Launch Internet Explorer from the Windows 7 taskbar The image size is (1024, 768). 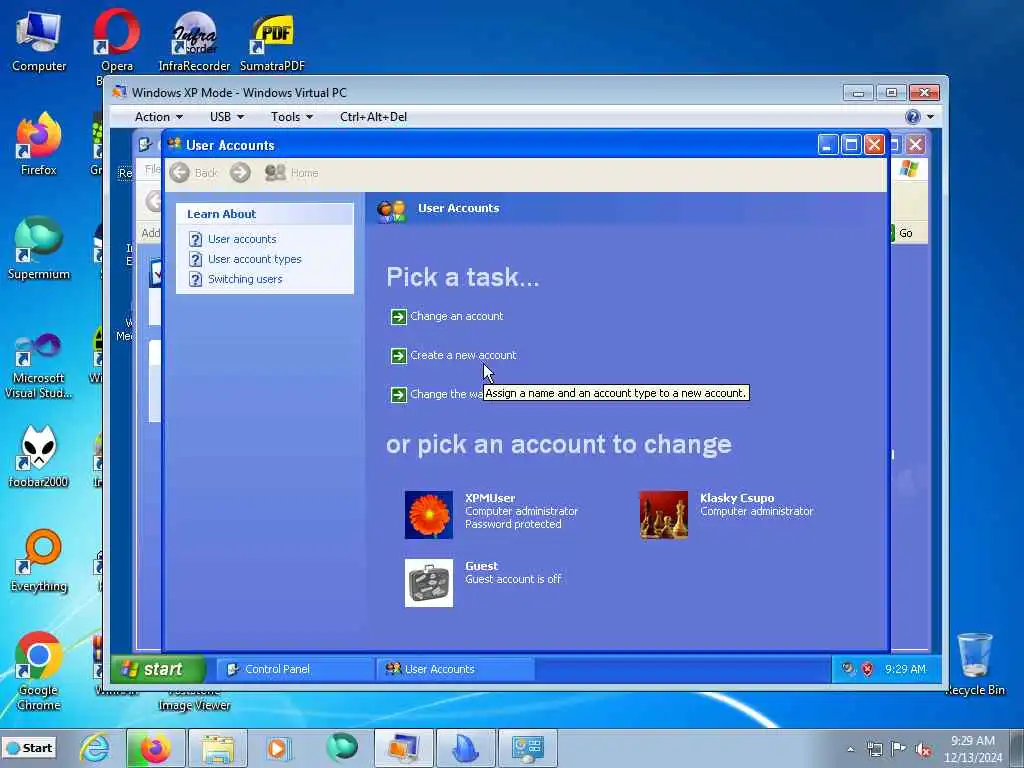[x=95, y=748]
